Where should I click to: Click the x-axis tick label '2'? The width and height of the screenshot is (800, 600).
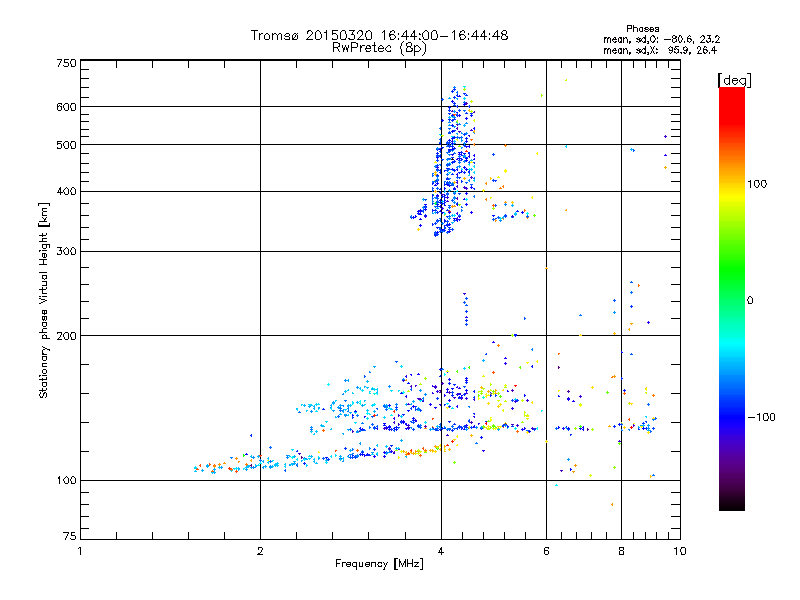click(260, 551)
